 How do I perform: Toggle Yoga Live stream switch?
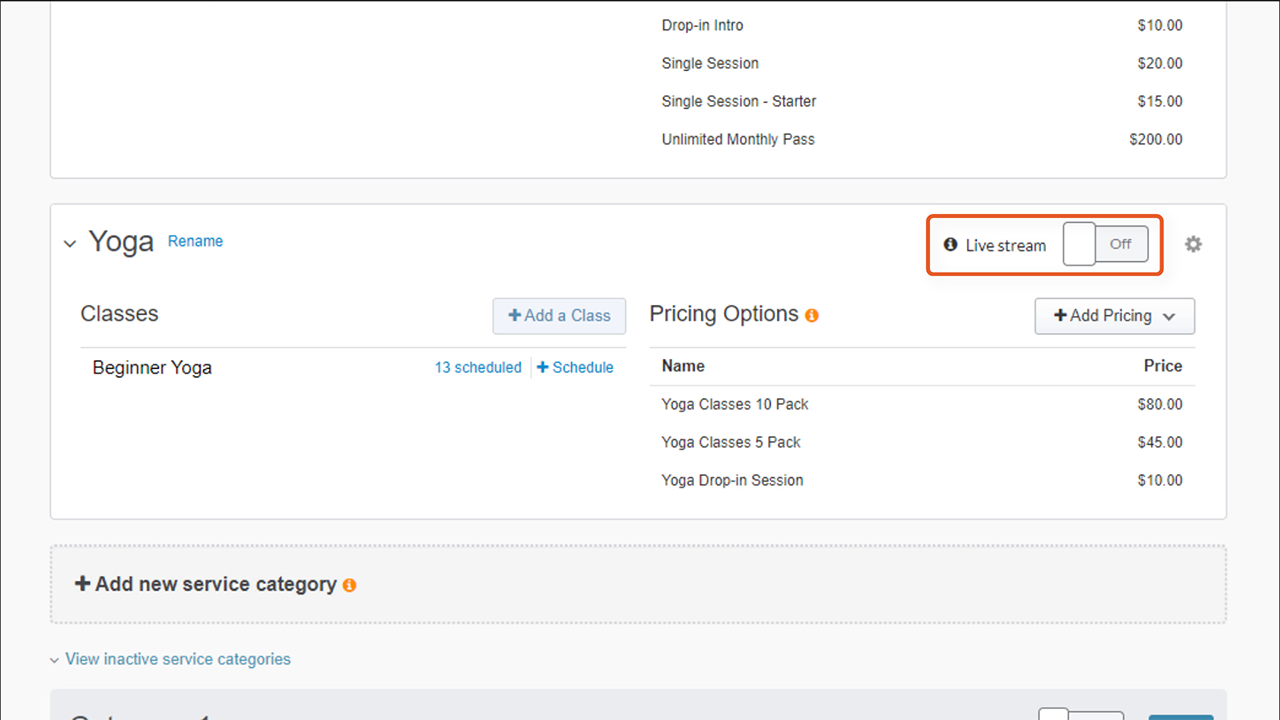point(1105,244)
